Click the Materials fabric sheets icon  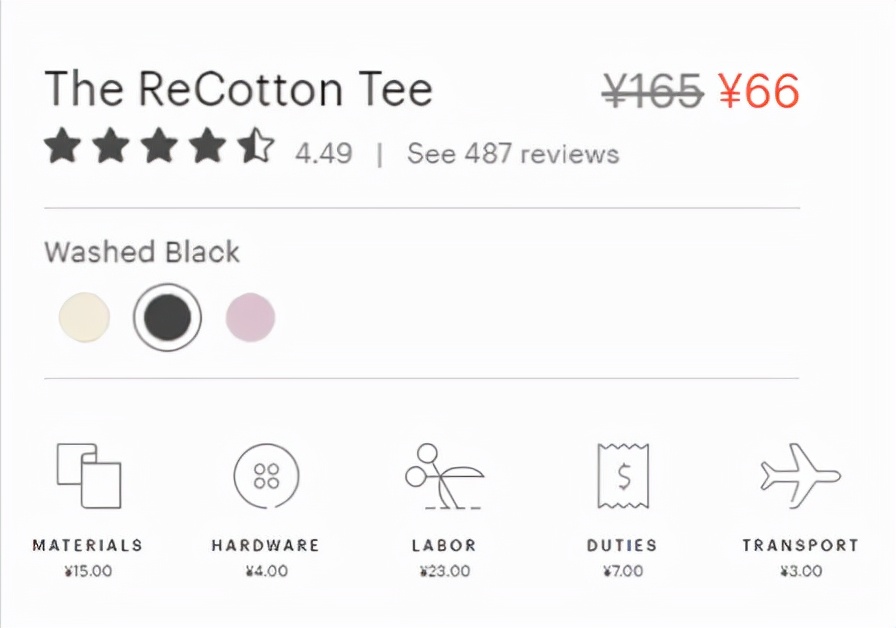[x=88, y=474]
